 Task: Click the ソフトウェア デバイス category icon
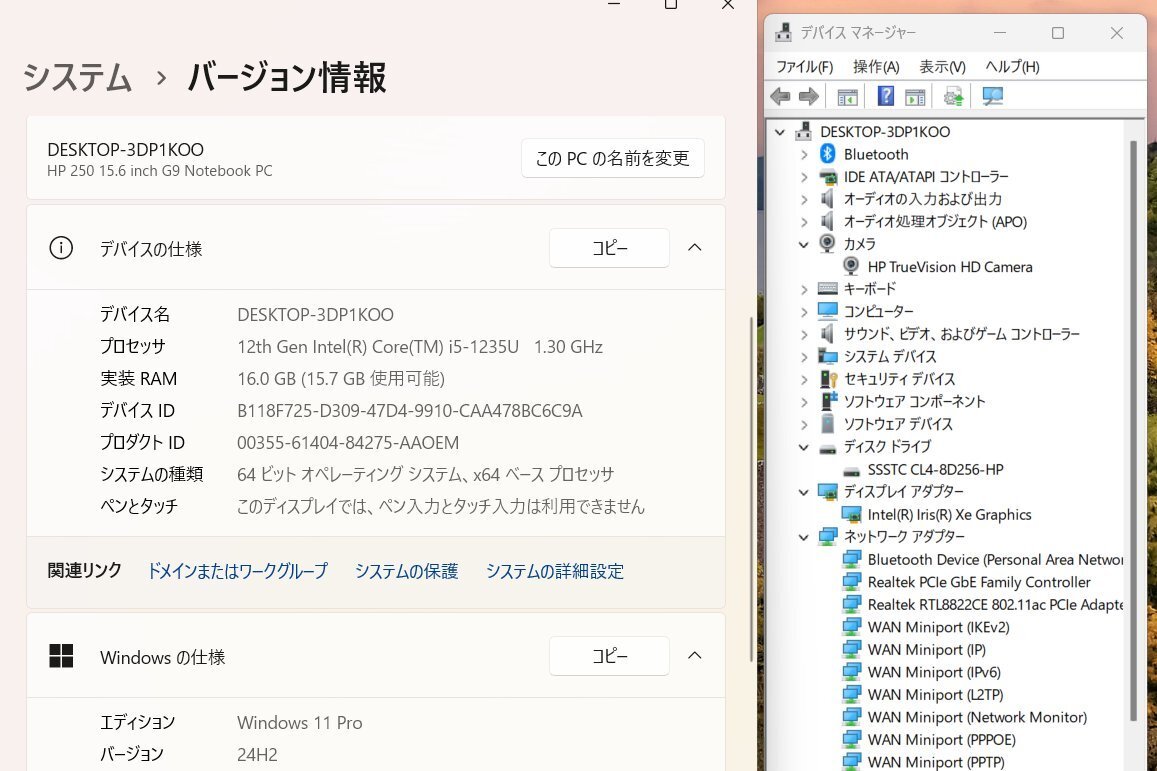coord(828,423)
